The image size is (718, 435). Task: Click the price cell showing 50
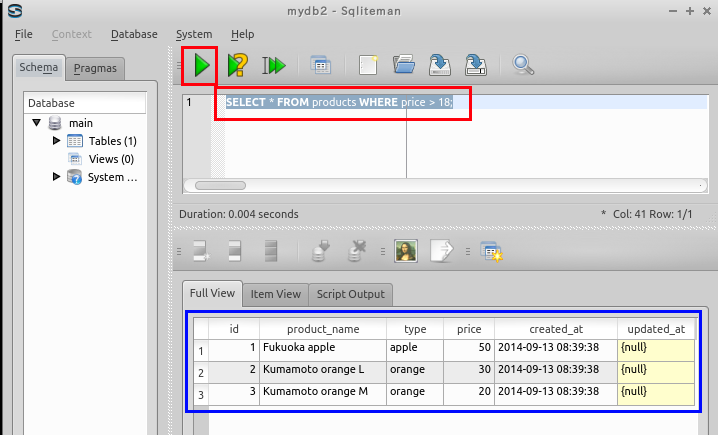(469, 350)
